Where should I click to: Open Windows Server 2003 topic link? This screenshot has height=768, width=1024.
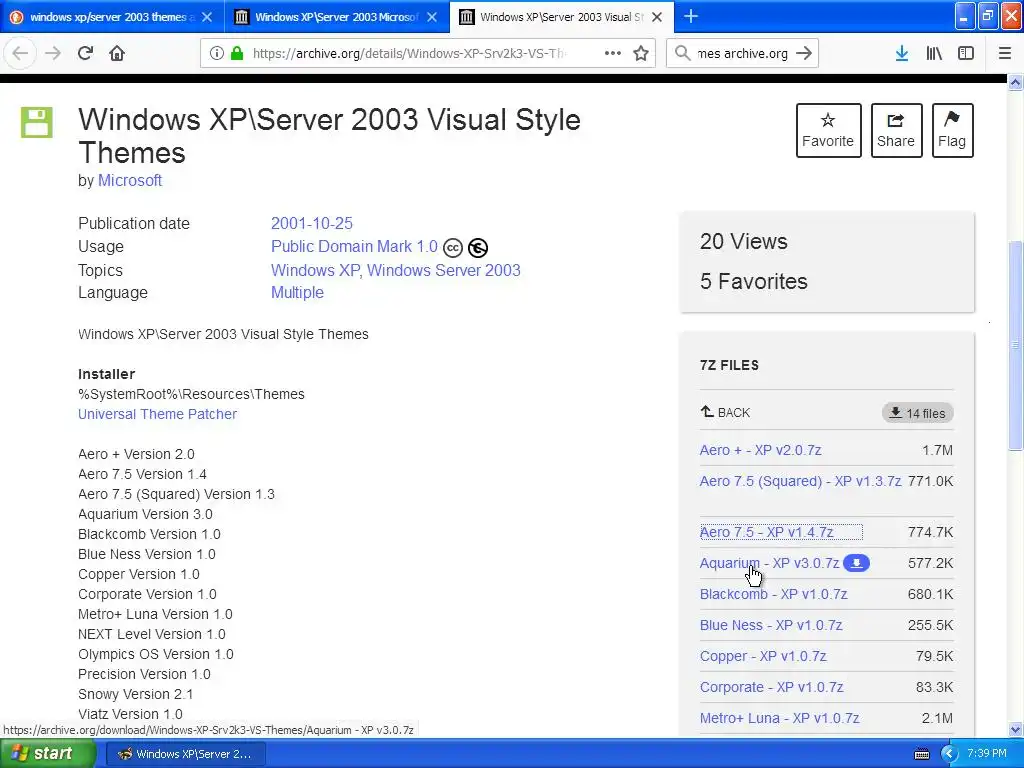click(x=443, y=270)
